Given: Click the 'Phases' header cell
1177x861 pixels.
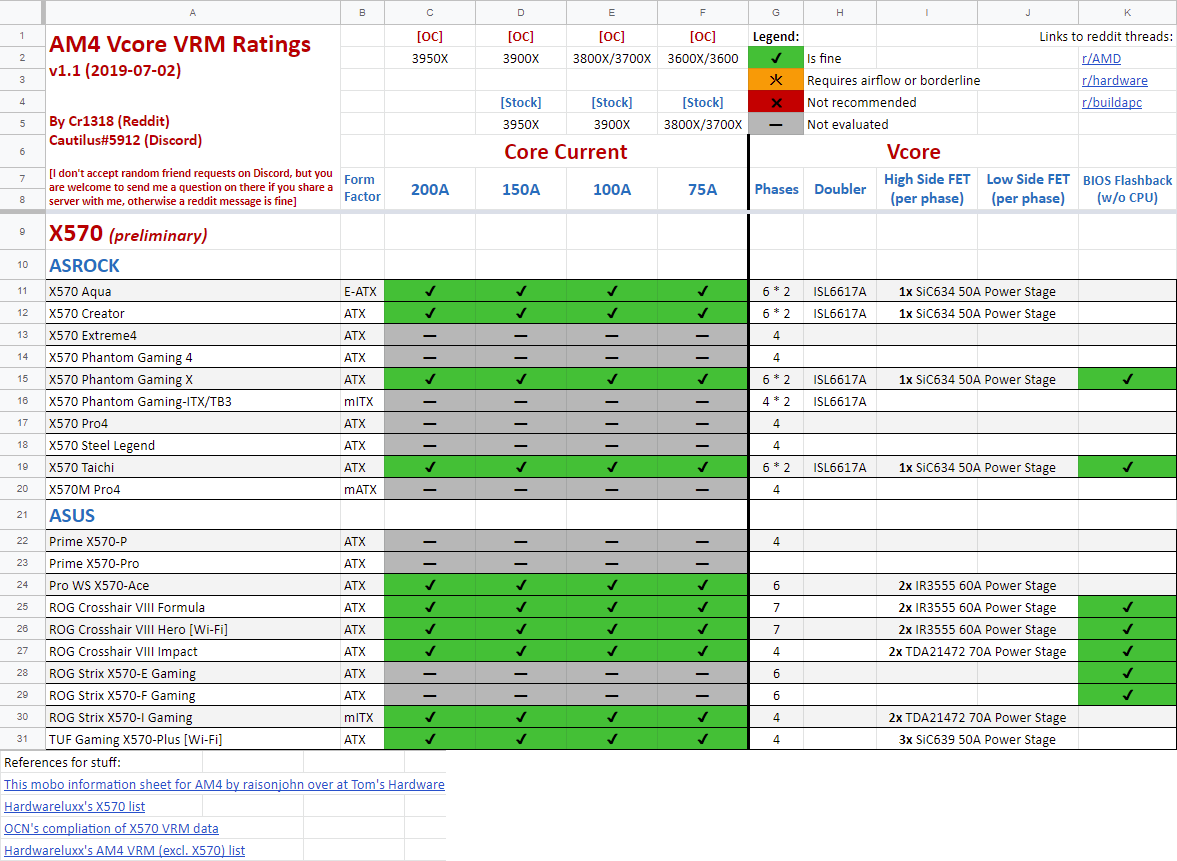Looking at the screenshot, I should 776,189.
